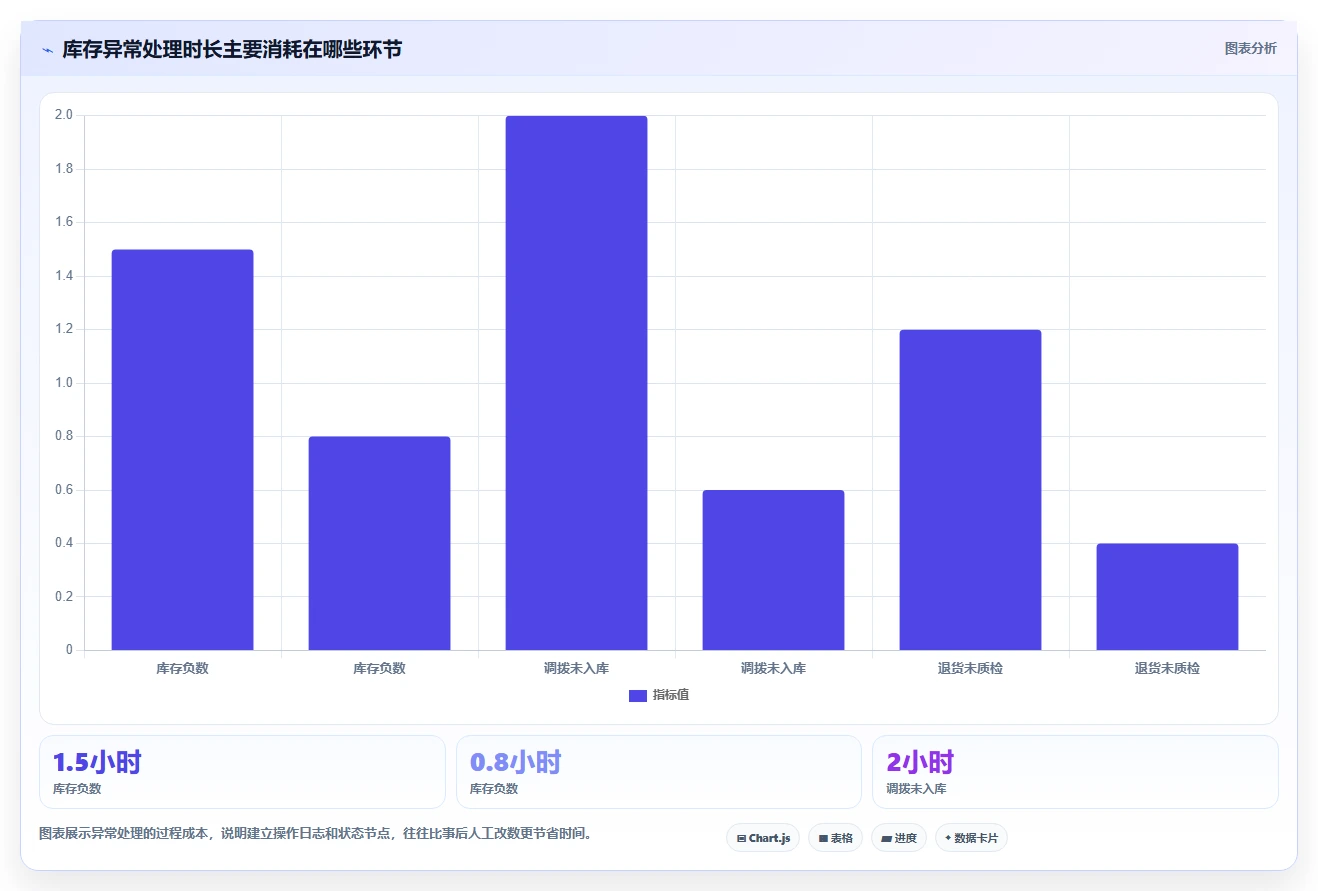Select the 库存负数 bar reaching 0.8

click(x=379, y=543)
